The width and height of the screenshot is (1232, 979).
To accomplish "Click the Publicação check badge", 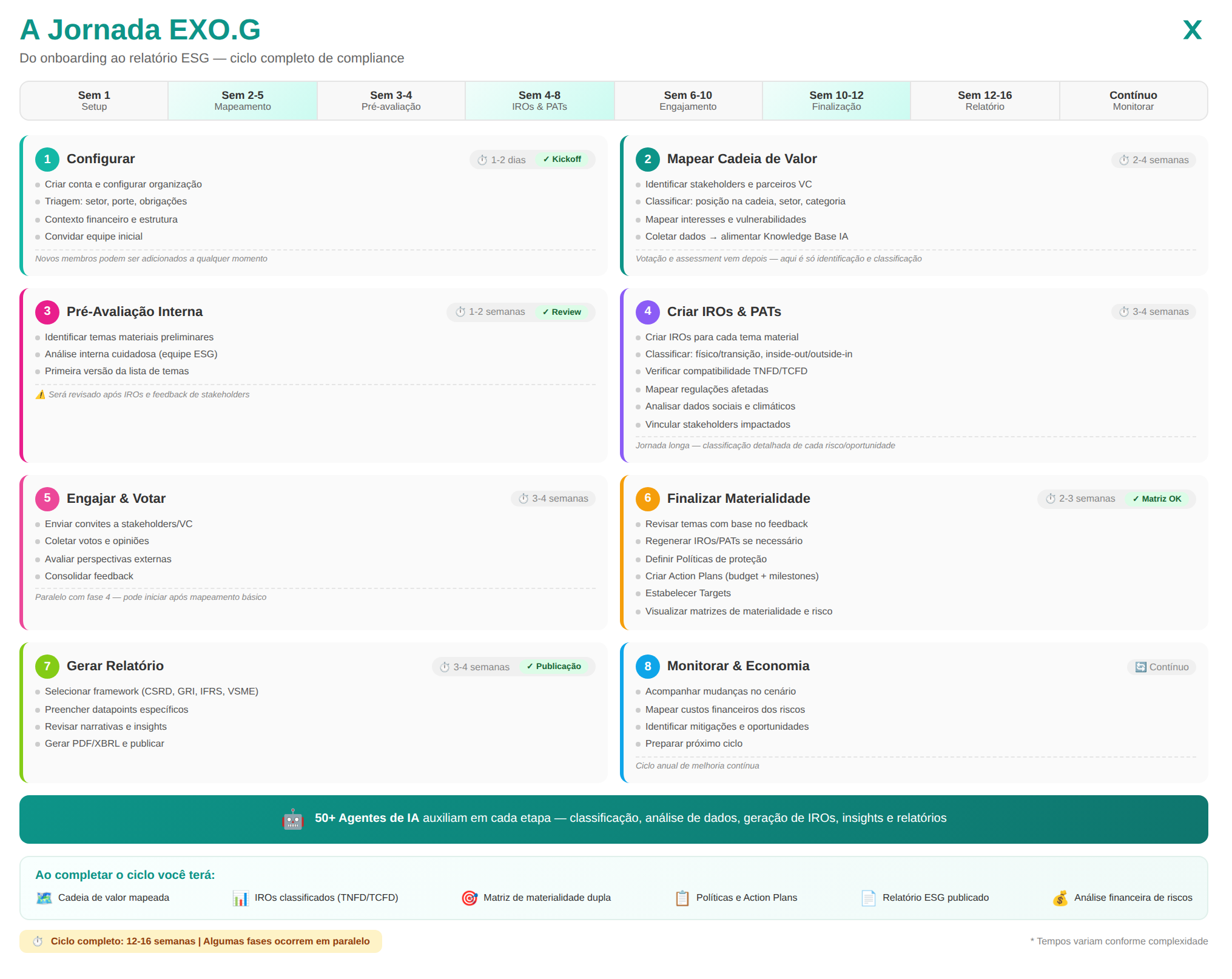I will (x=554, y=667).
